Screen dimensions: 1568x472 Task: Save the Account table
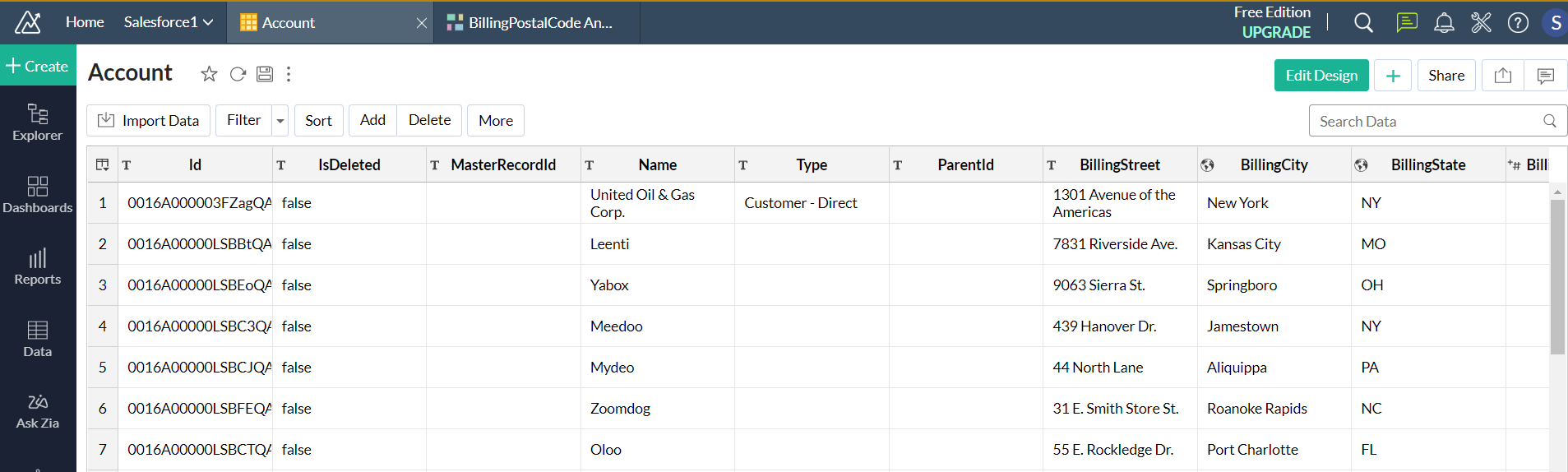(265, 74)
